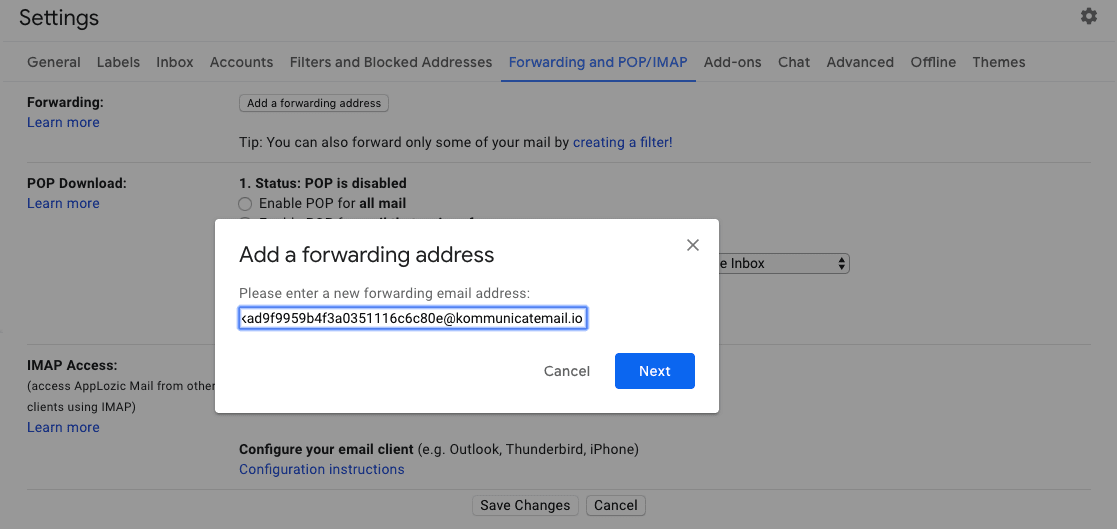This screenshot has height=529, width=1117.
Task: Open the Labels tab
Action: click(x=118, y=62)
